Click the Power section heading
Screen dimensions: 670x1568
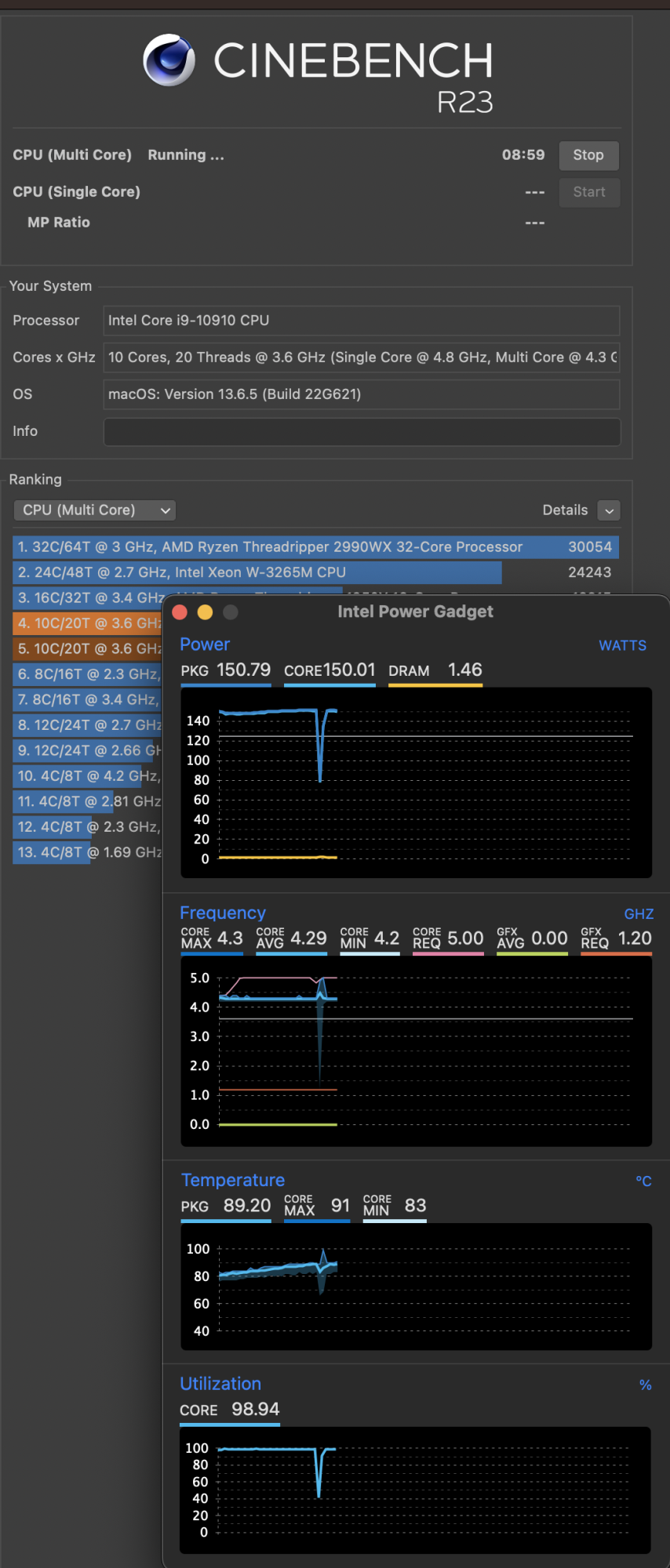[205, 644]
